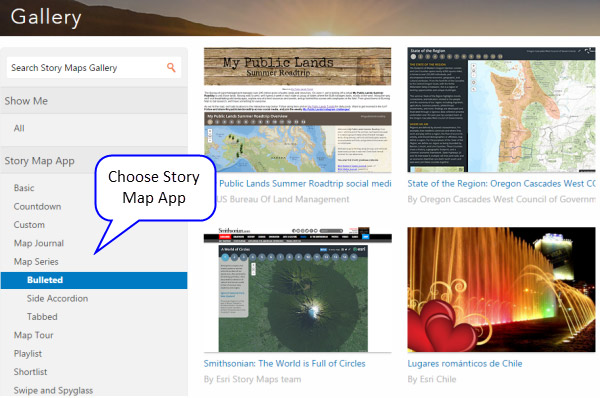This screenshot has height=398, width=600.
Task: Select the highlighted Bulleted layout
Action: [94, 280]
